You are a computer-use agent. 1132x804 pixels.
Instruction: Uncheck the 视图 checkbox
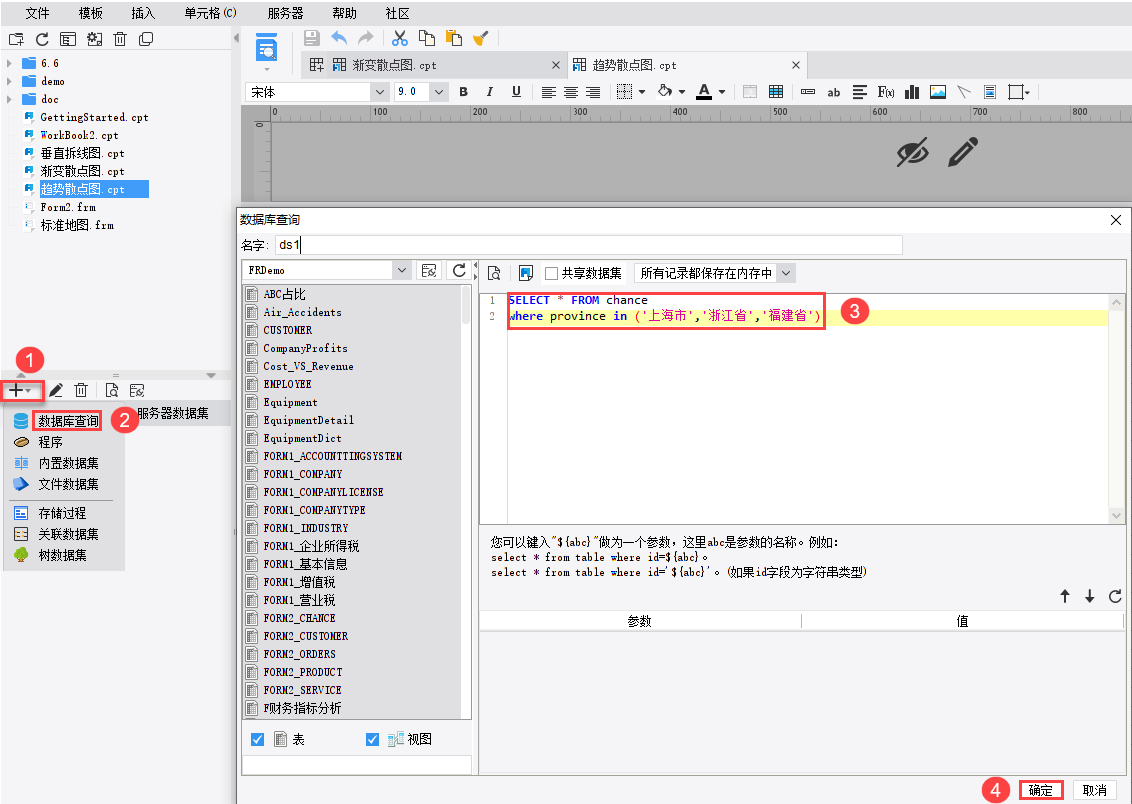tap(372, 739)
